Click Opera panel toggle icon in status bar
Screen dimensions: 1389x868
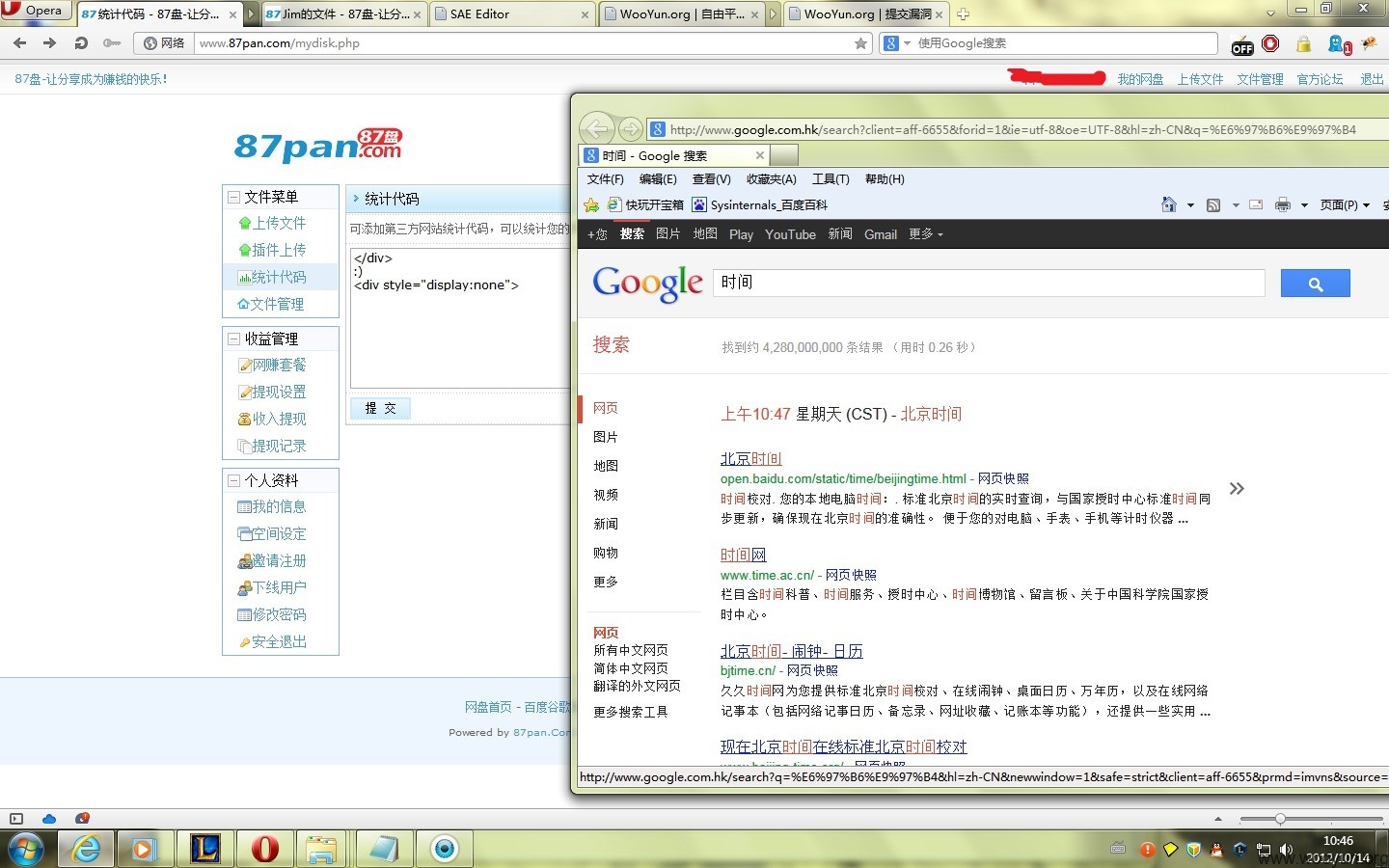tap(15, 819)
